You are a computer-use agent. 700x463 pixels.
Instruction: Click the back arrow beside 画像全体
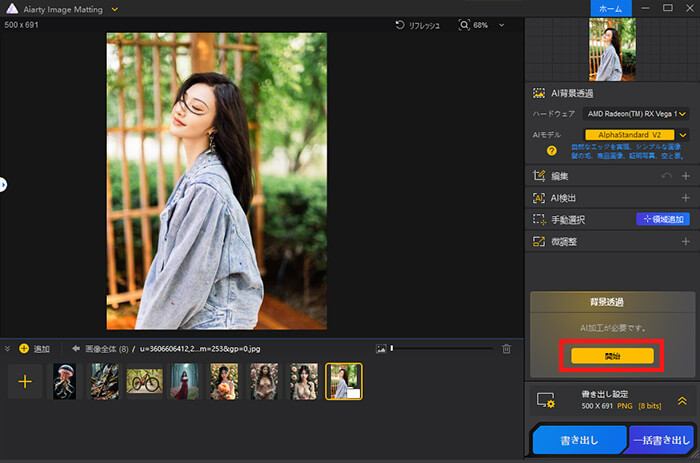[x=76, y=349]
